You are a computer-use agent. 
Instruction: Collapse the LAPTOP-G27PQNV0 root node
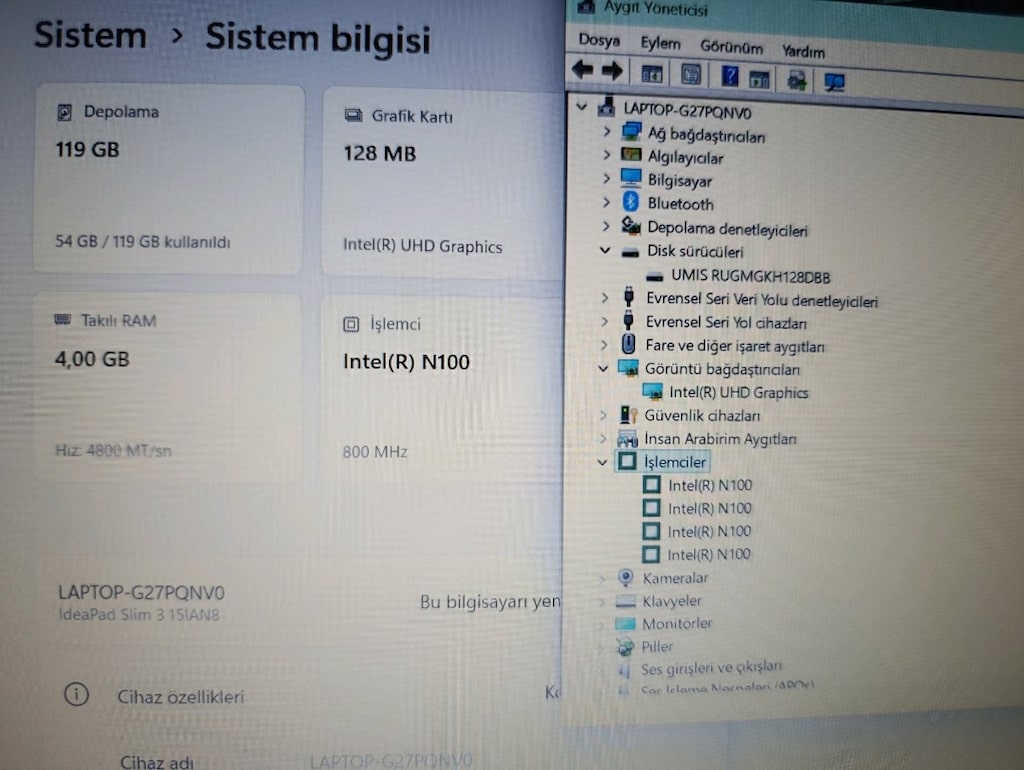(x=581, y=106)
